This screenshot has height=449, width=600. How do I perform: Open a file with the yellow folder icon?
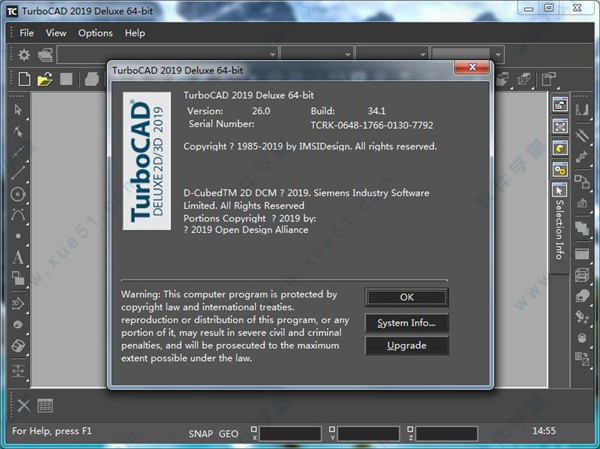[45, 79]
